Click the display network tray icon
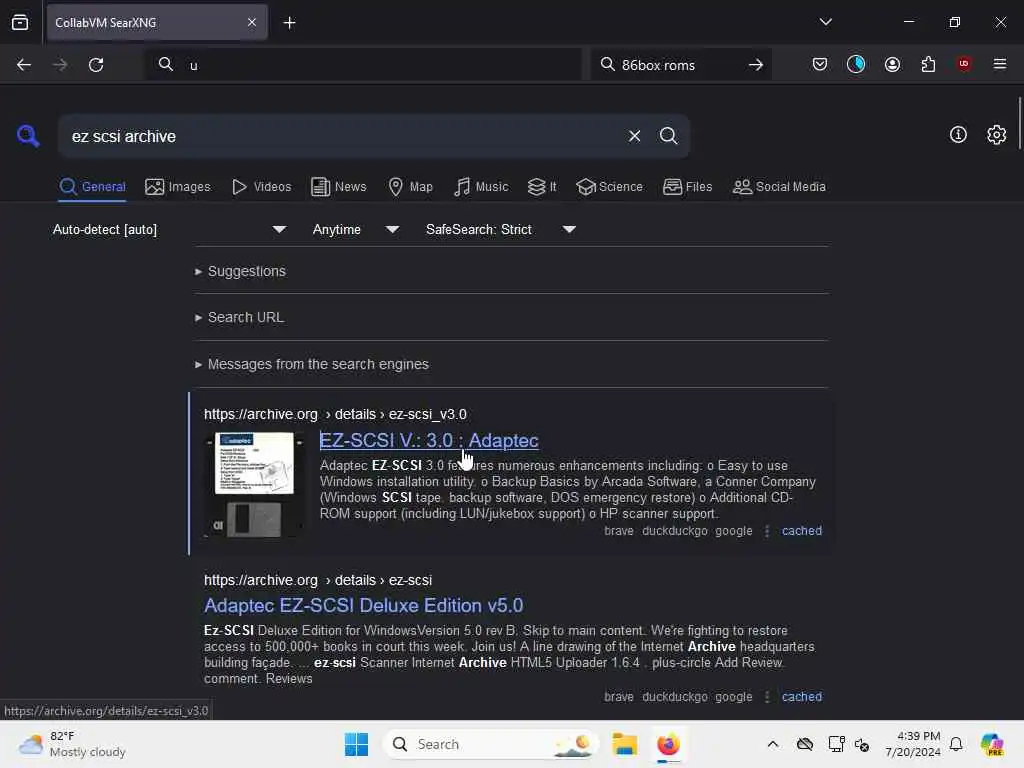Screen dimensions: 1024x768 [x=835, y=744]
